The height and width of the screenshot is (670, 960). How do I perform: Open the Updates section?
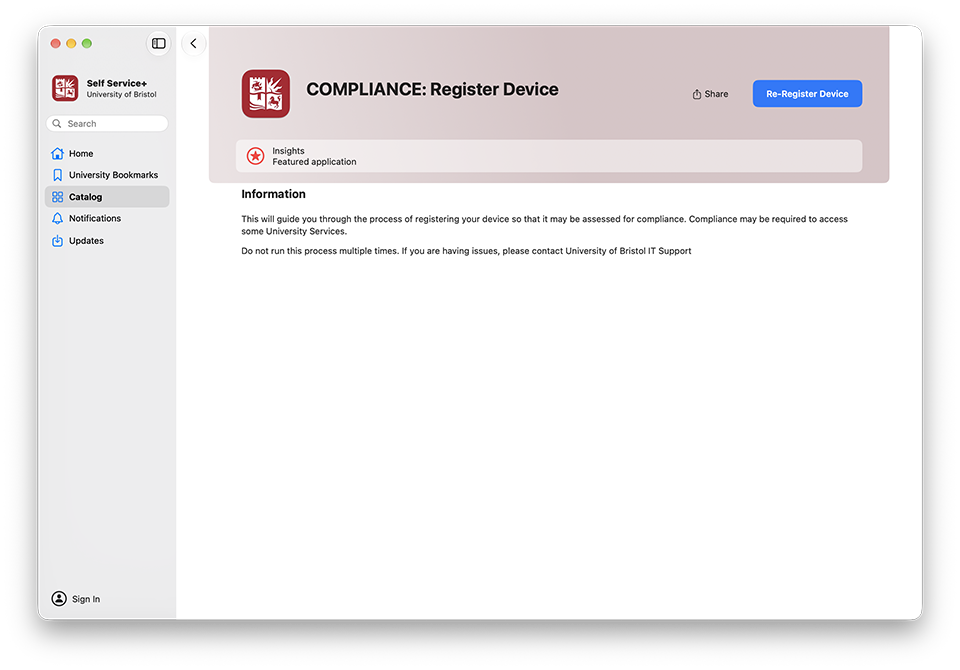click(107, 241)
